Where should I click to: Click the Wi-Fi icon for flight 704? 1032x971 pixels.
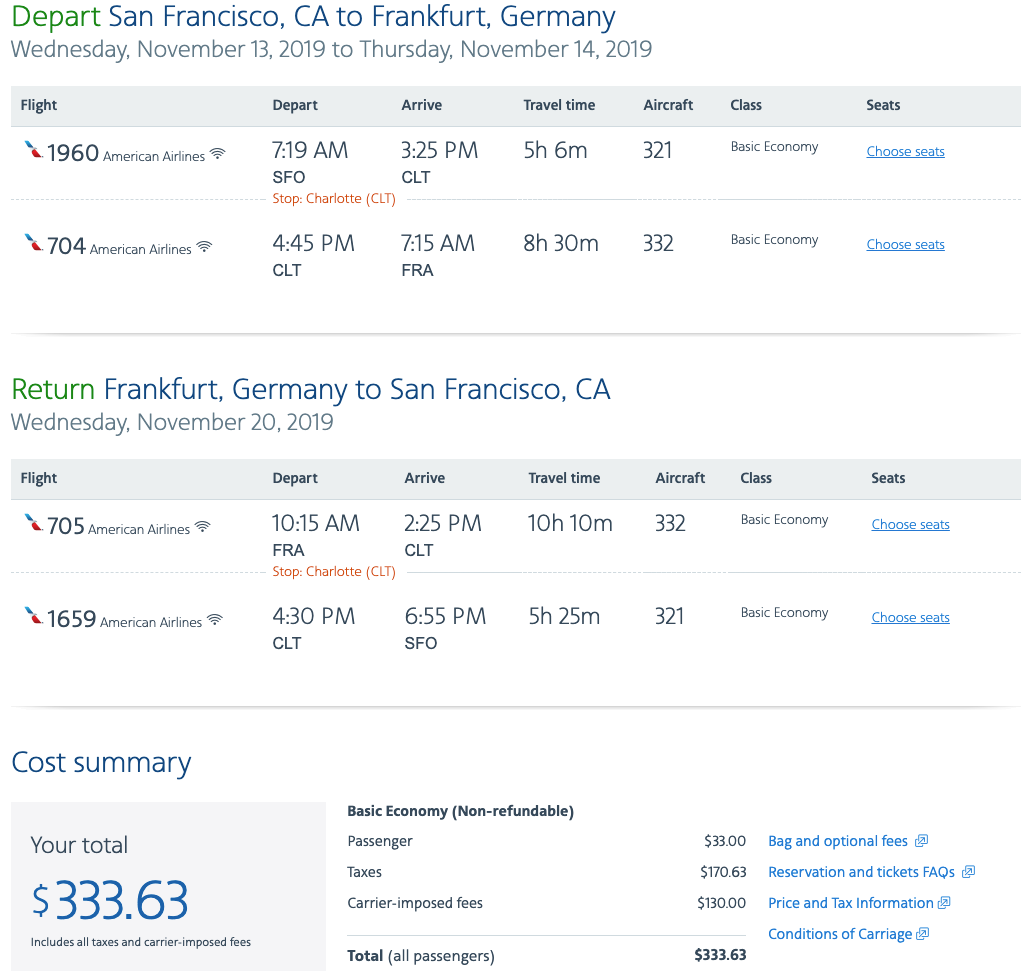[204, 247]
